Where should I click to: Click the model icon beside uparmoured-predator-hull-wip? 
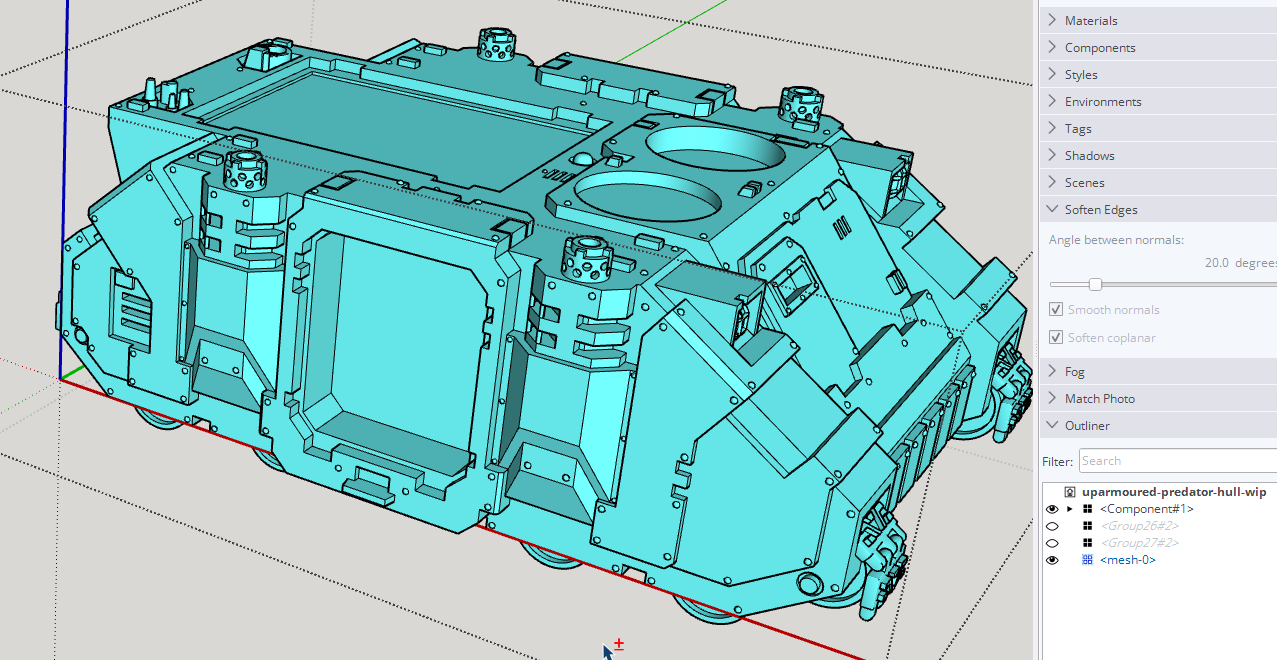(1069, 492)
